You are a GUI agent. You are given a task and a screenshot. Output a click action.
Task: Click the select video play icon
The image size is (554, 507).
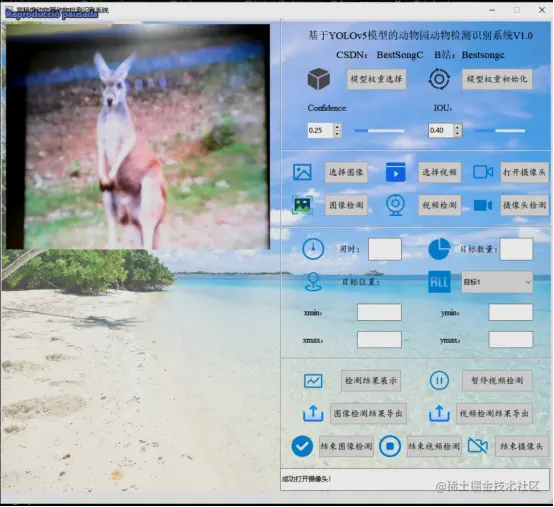[395, 172]
